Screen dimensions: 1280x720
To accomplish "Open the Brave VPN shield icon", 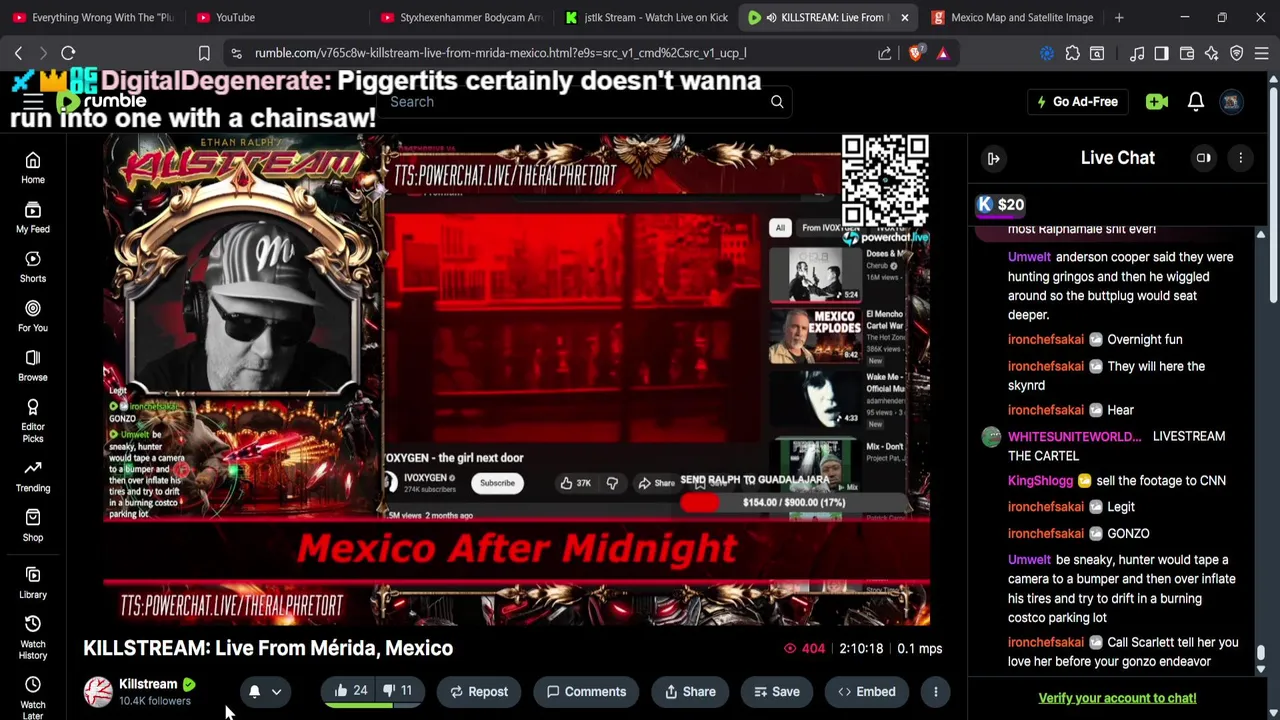I will click(1237, 53).
